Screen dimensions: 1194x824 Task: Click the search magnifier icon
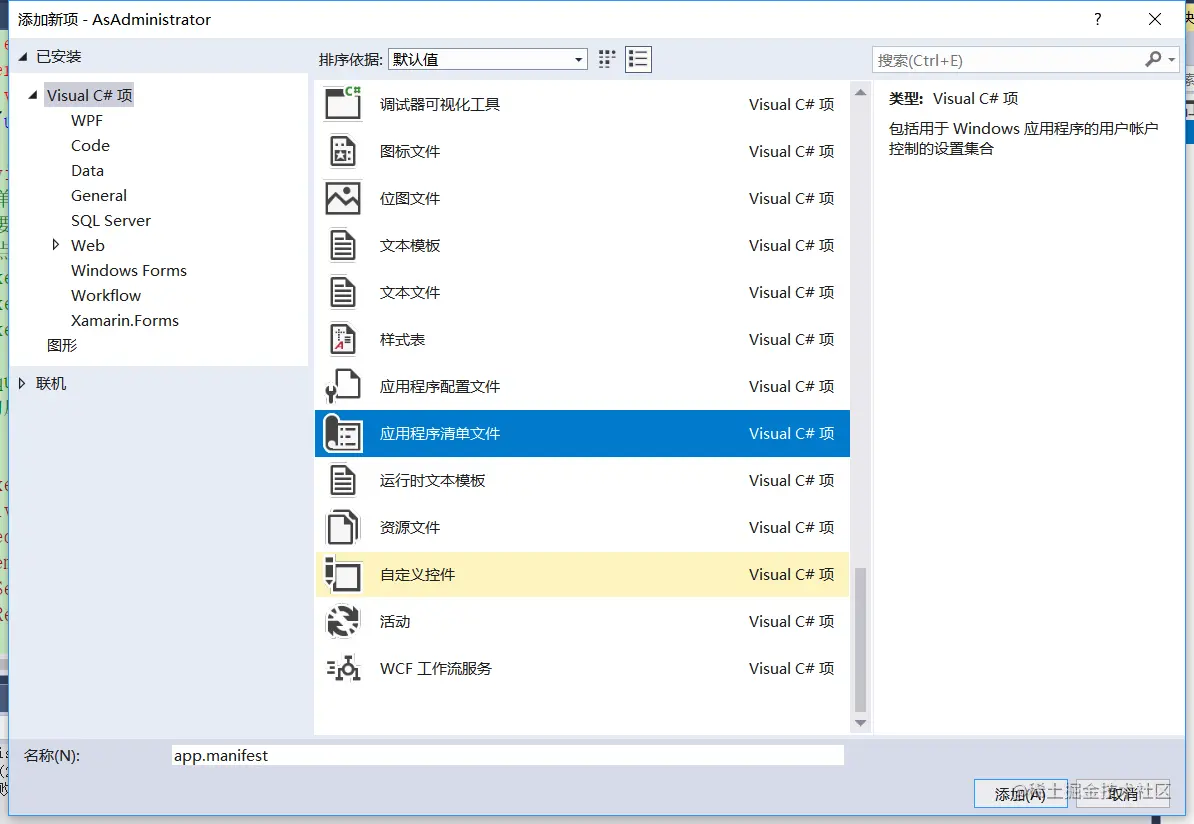pyautogui.click(x=1153, y=59)
